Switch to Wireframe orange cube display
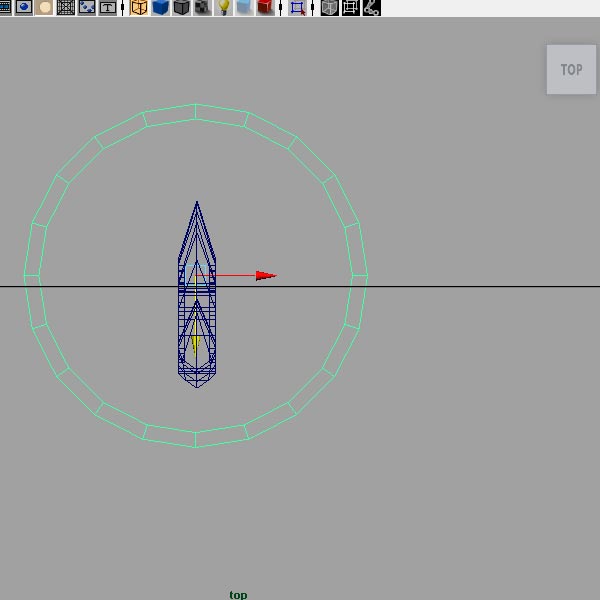The height and width of the screenshot is (600, 600). click(139, 7)
